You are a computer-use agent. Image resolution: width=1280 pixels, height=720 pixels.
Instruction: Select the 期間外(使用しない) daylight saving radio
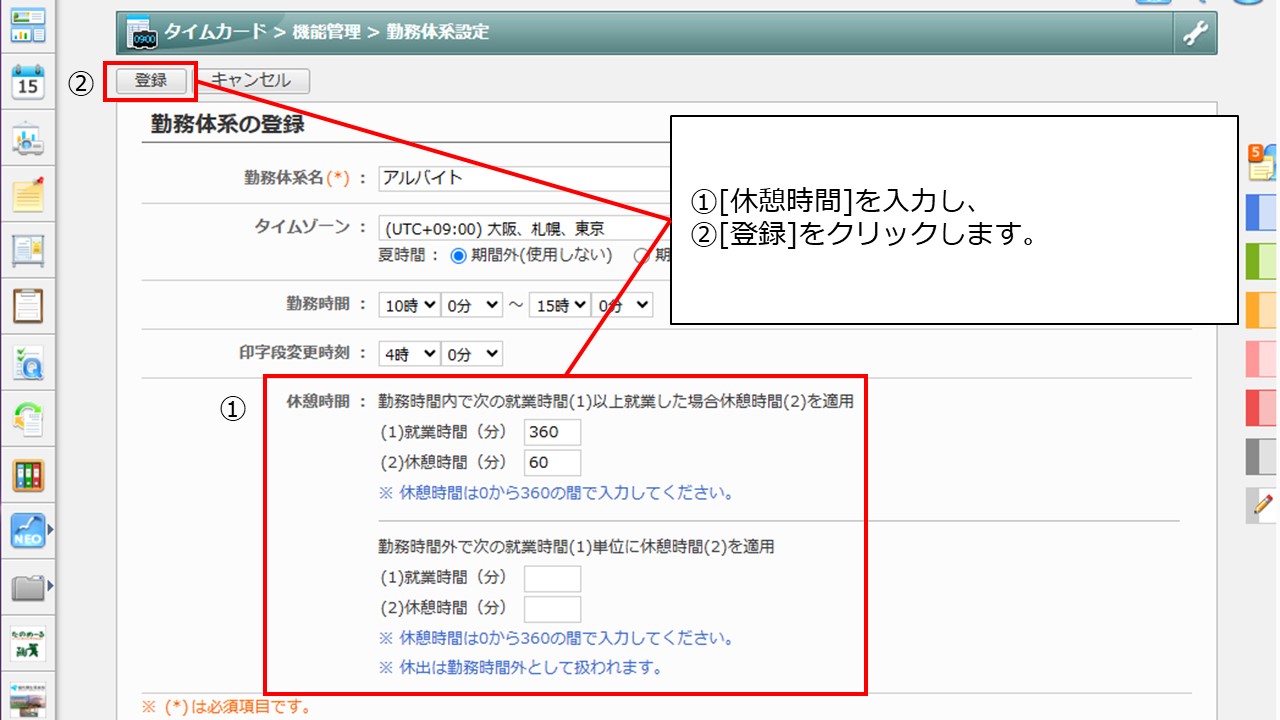point(459,255)
